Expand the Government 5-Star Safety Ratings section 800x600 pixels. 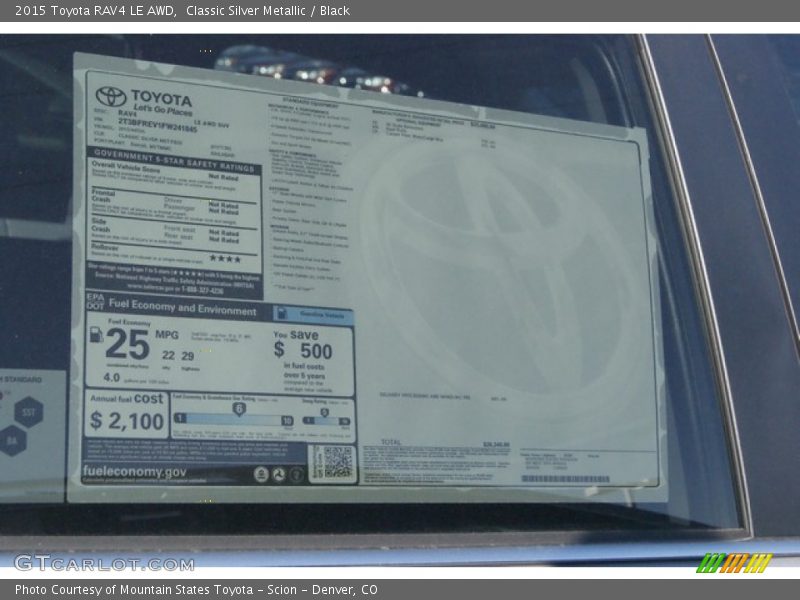tap(174, 161)
